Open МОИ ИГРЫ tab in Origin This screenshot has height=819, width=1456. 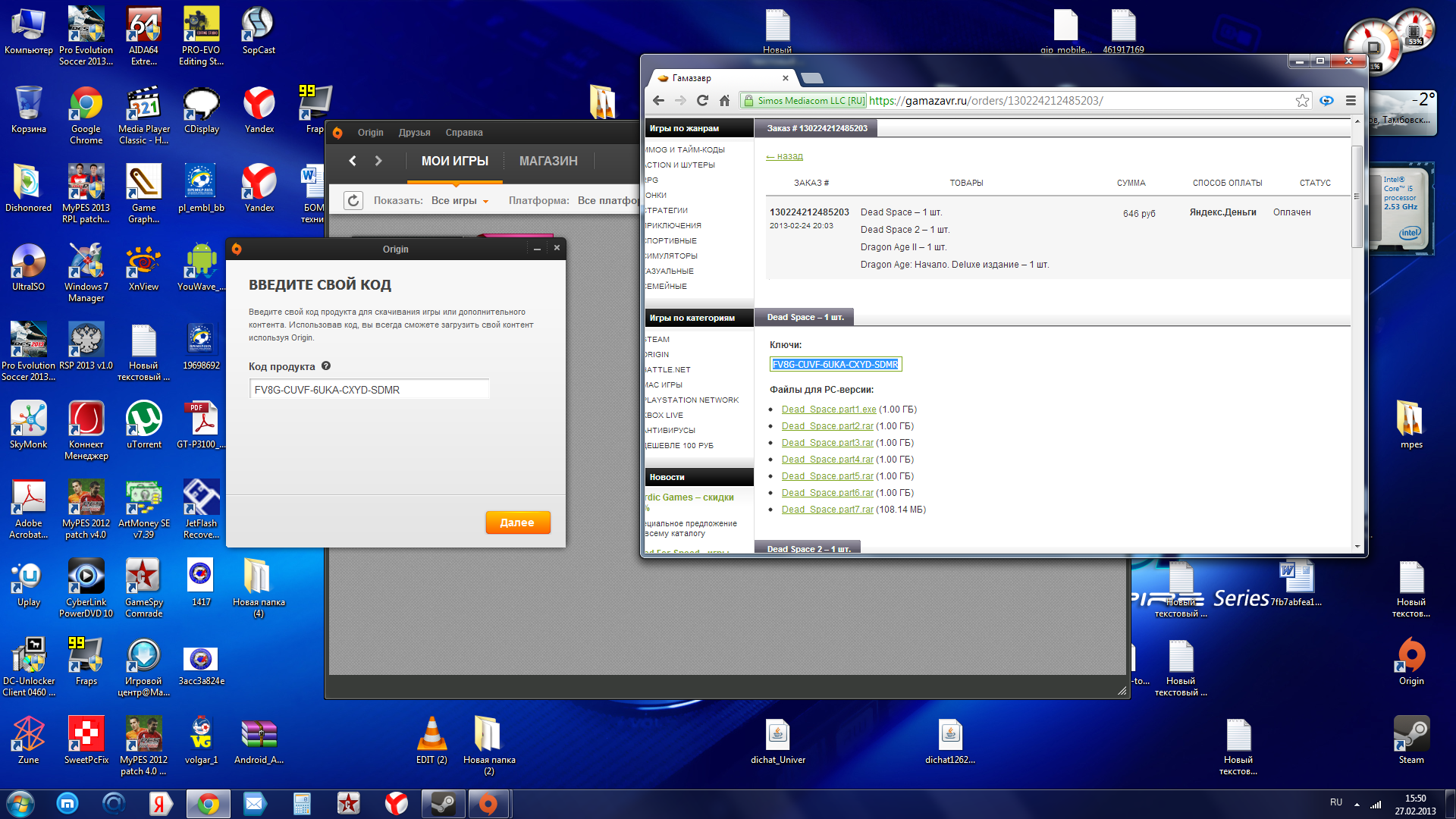pos(455,161)
